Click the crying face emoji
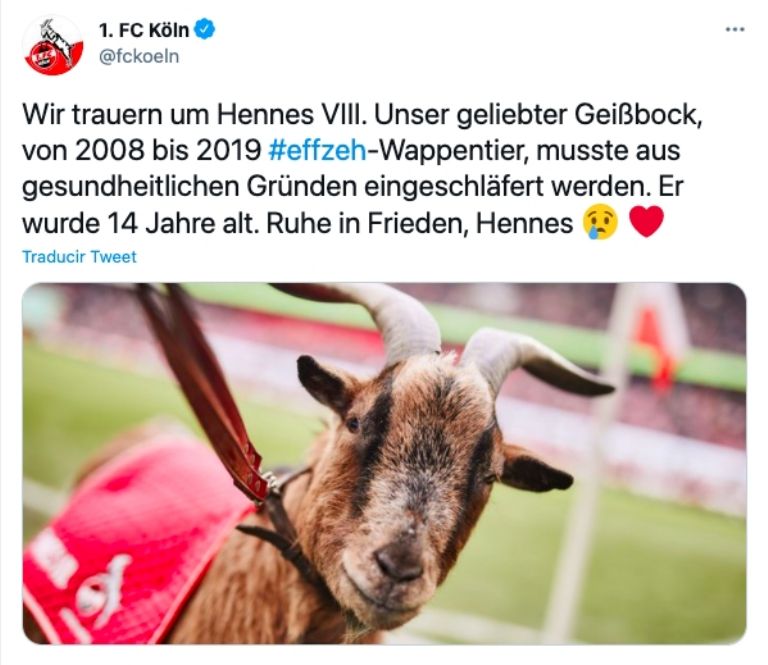The image size is (768, 665). click(600, 222)
